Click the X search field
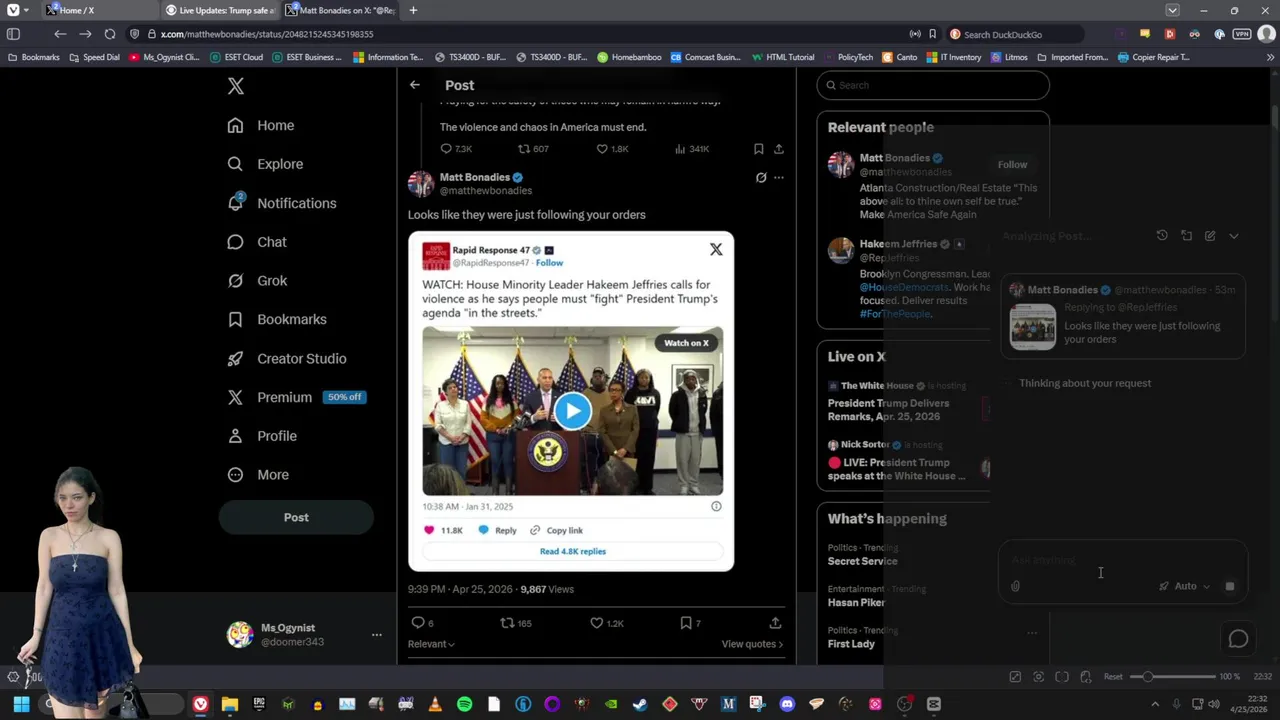Image resolution: width=1280 pixels, height=720 pixels. [x=933, y=85]
